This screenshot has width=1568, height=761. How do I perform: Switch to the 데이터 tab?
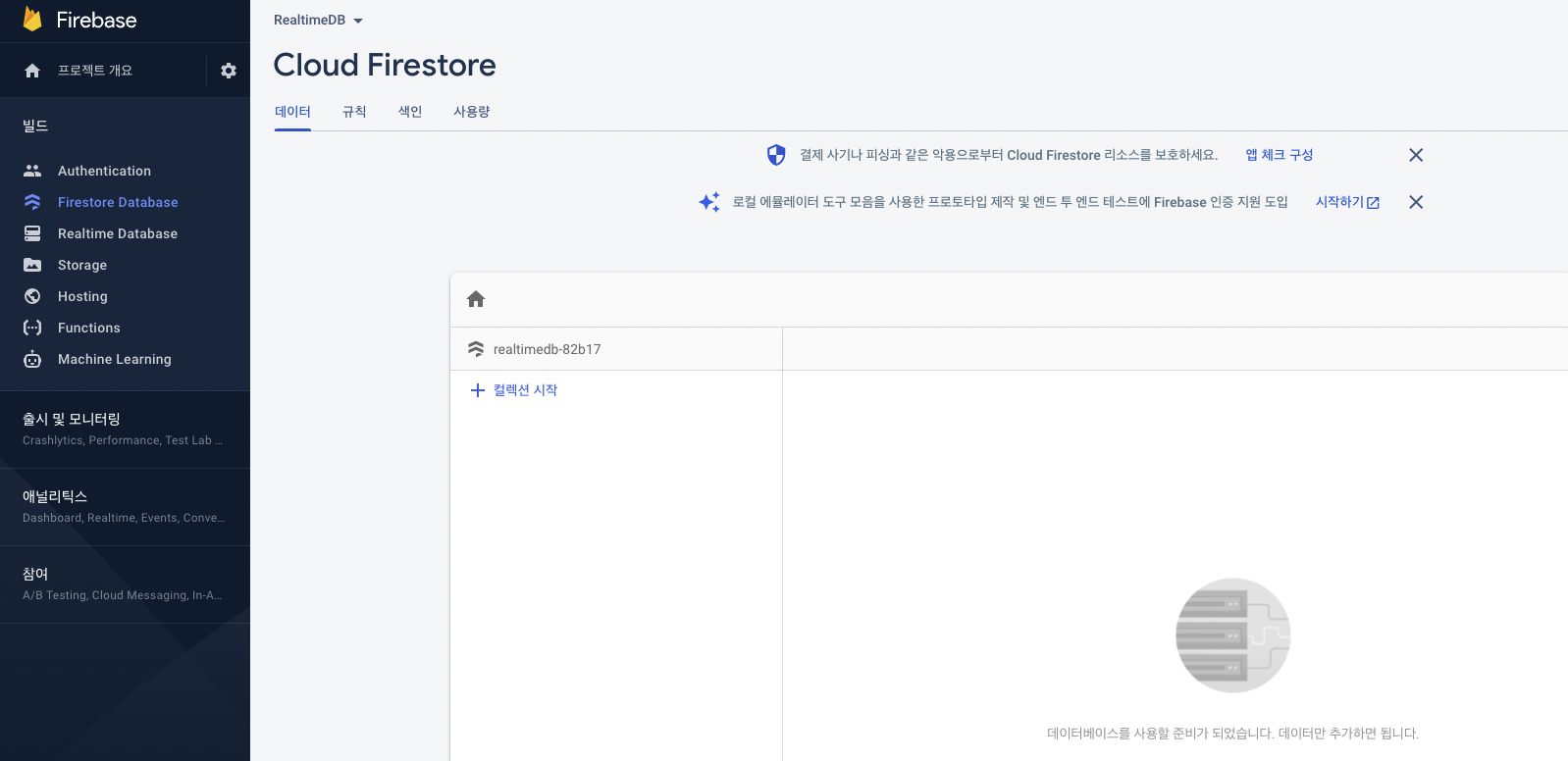[x=292, y=112]
